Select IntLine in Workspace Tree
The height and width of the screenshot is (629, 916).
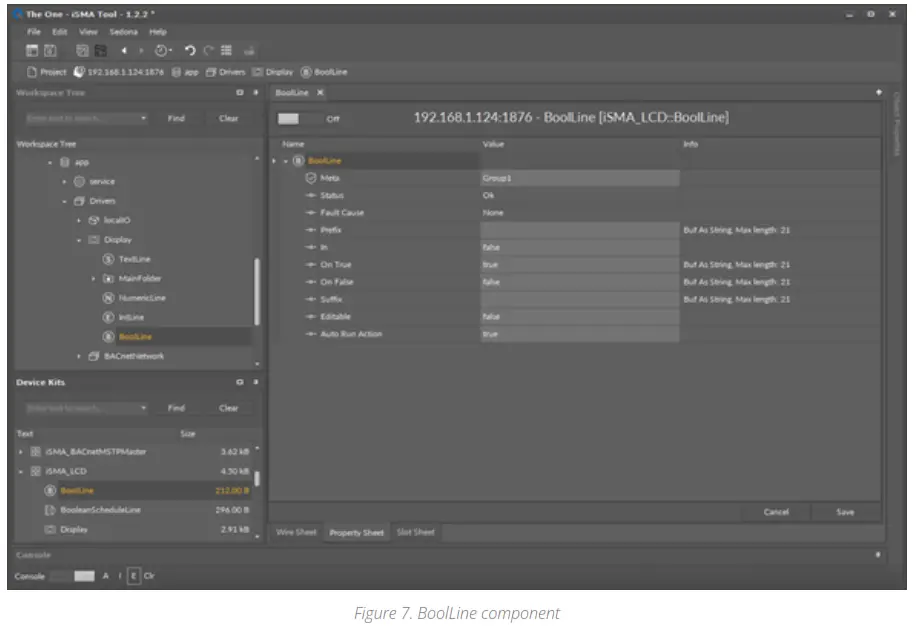pyautogui.click(x=131, y=317)
